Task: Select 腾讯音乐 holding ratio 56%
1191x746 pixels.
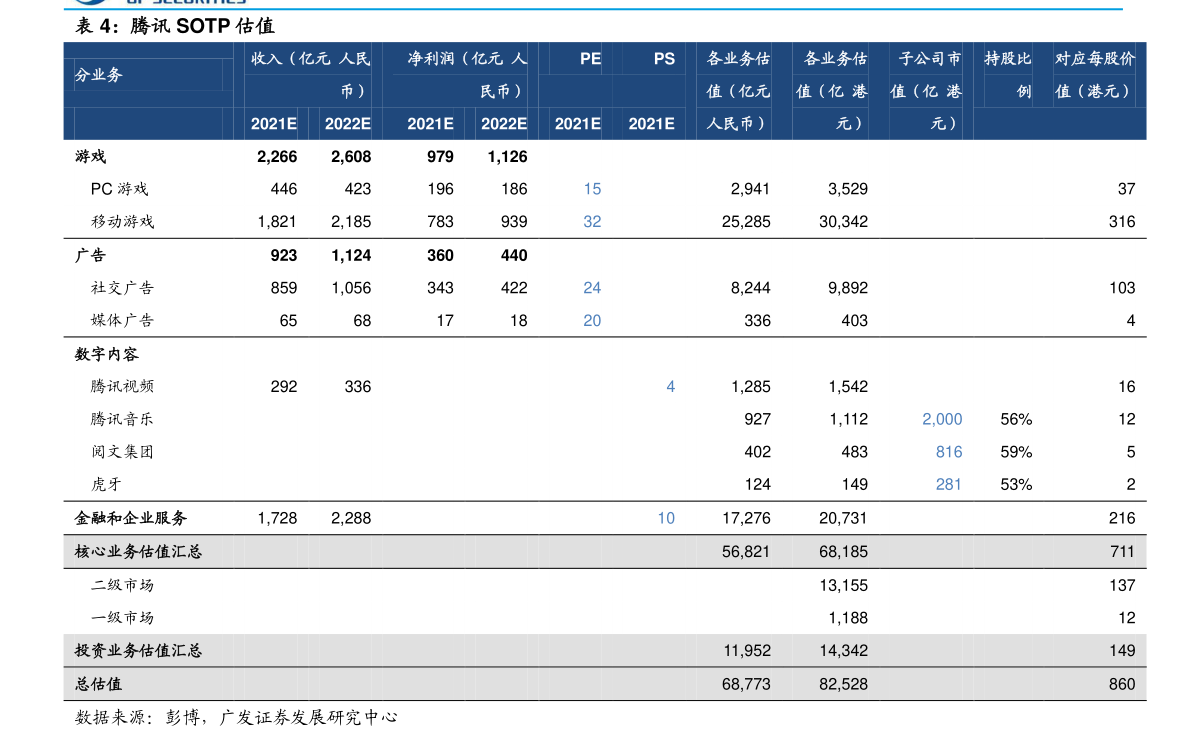Action: point(1016,419)
